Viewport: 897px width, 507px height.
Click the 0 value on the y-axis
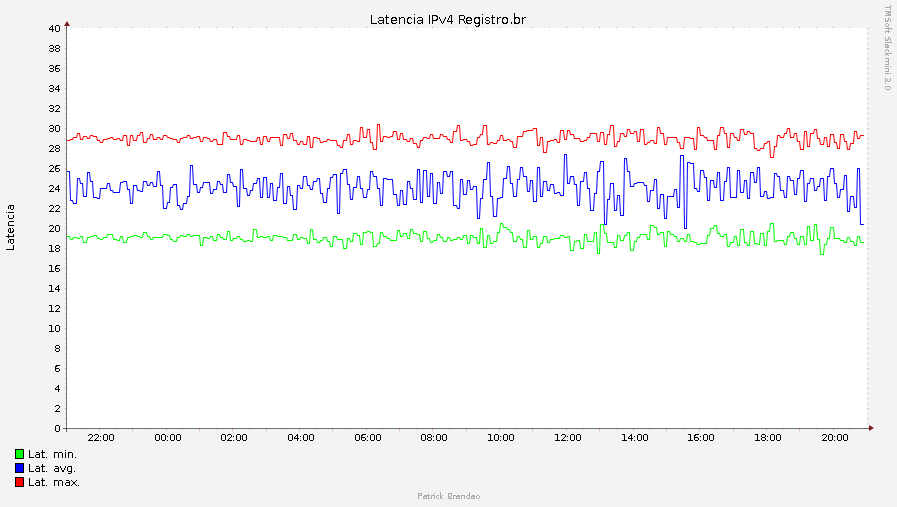click(x=58, y=428)
